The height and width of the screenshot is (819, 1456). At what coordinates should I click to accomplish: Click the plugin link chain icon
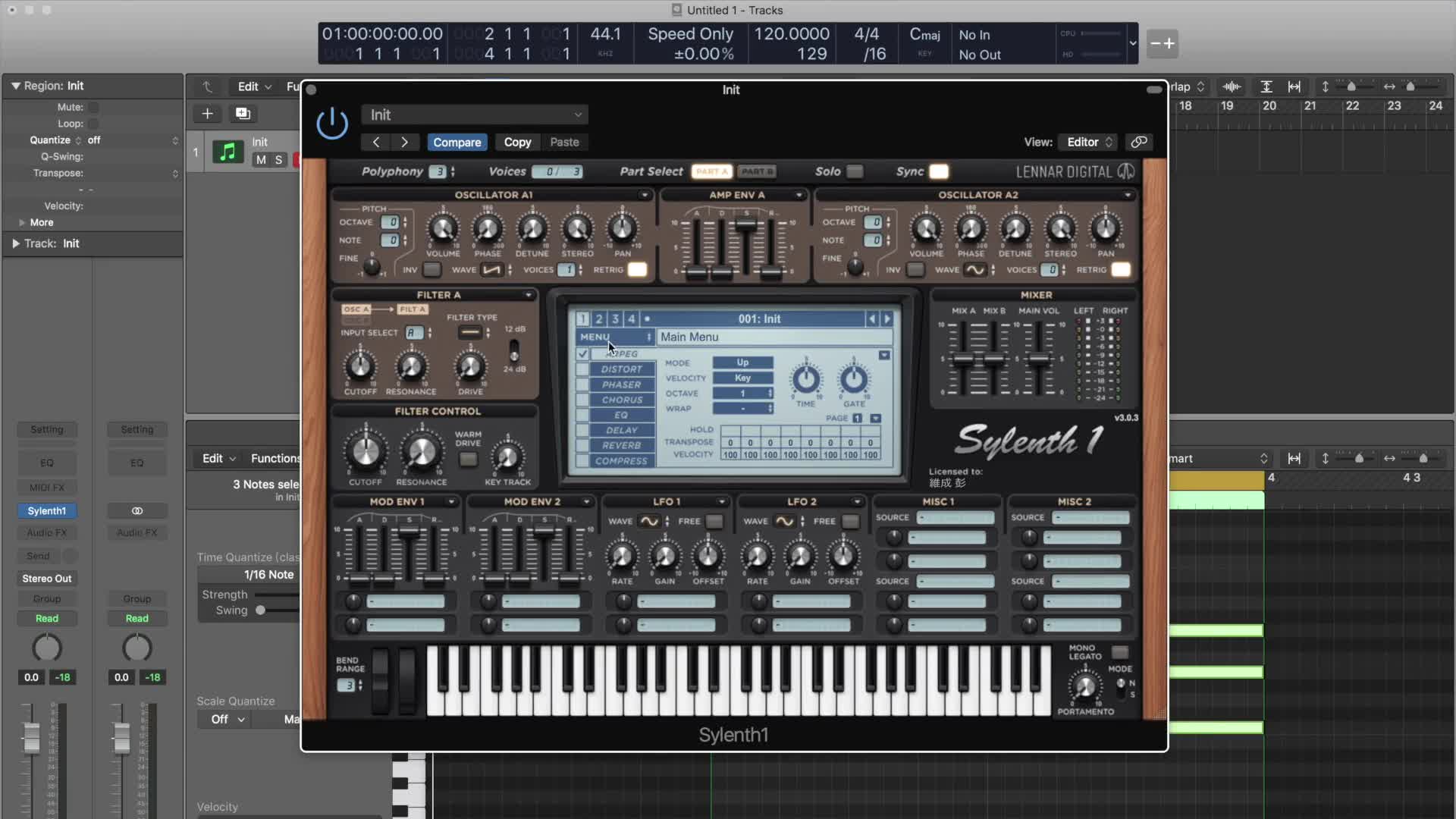click(x=1138, y=142)
